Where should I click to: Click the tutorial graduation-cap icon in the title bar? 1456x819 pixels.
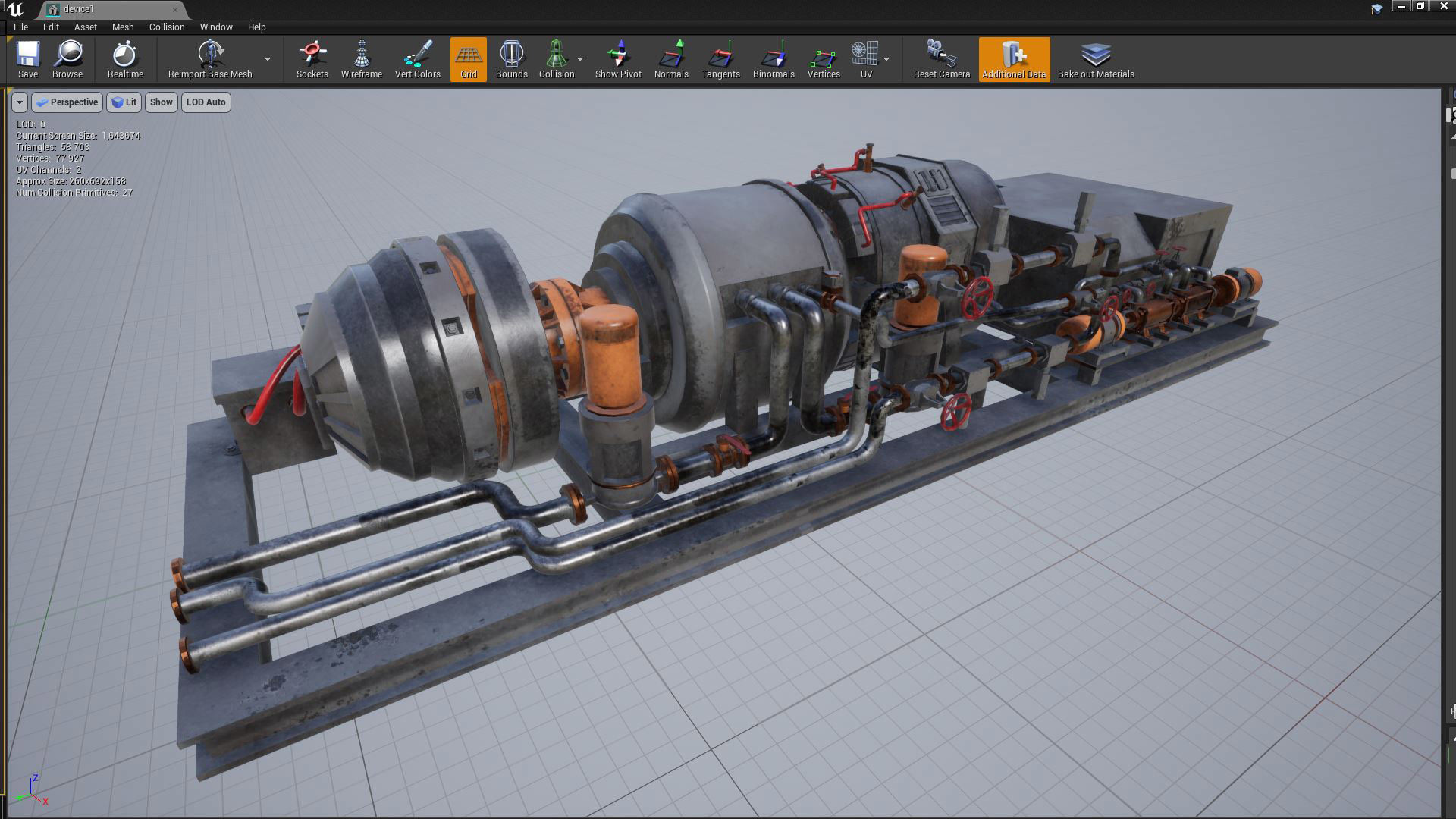pyautogui.click(x=1376, y=9)
